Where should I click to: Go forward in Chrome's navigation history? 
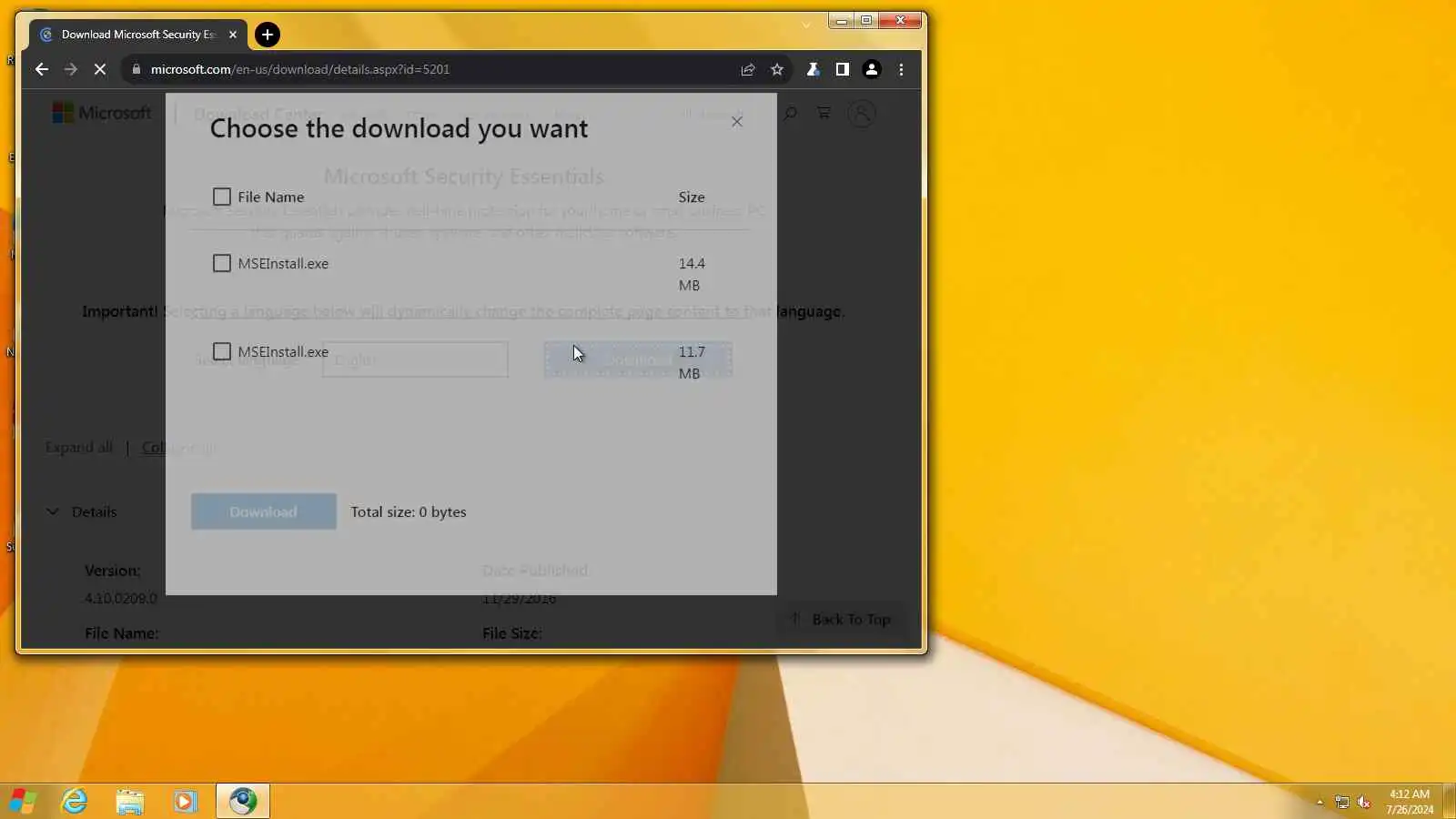[x=71, y=69]
